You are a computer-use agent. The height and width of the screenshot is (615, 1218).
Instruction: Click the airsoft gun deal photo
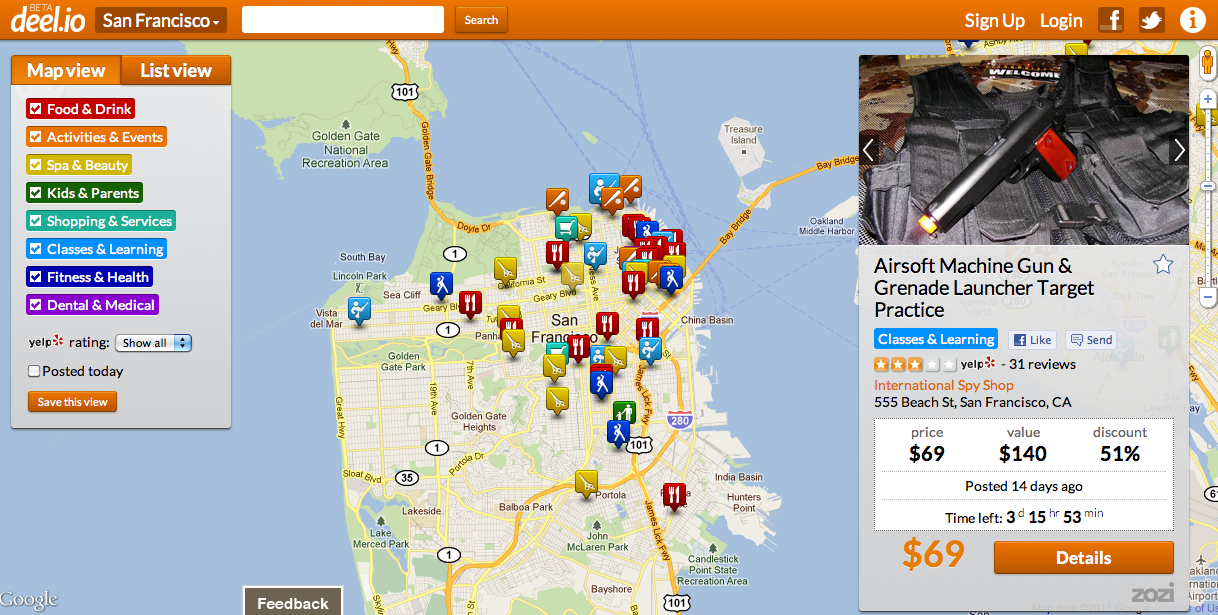tap(1023, 150)
